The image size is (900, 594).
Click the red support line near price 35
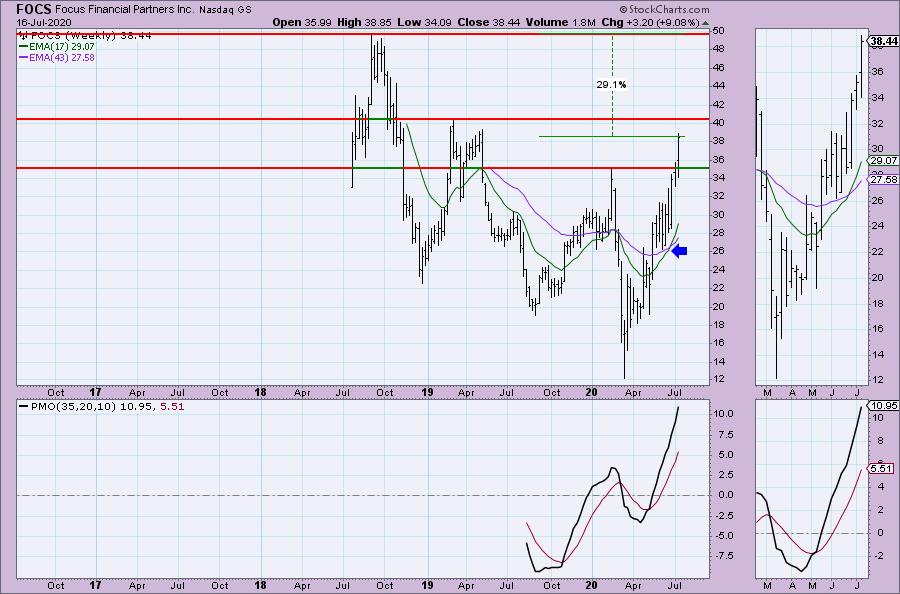tap(363, 168)
